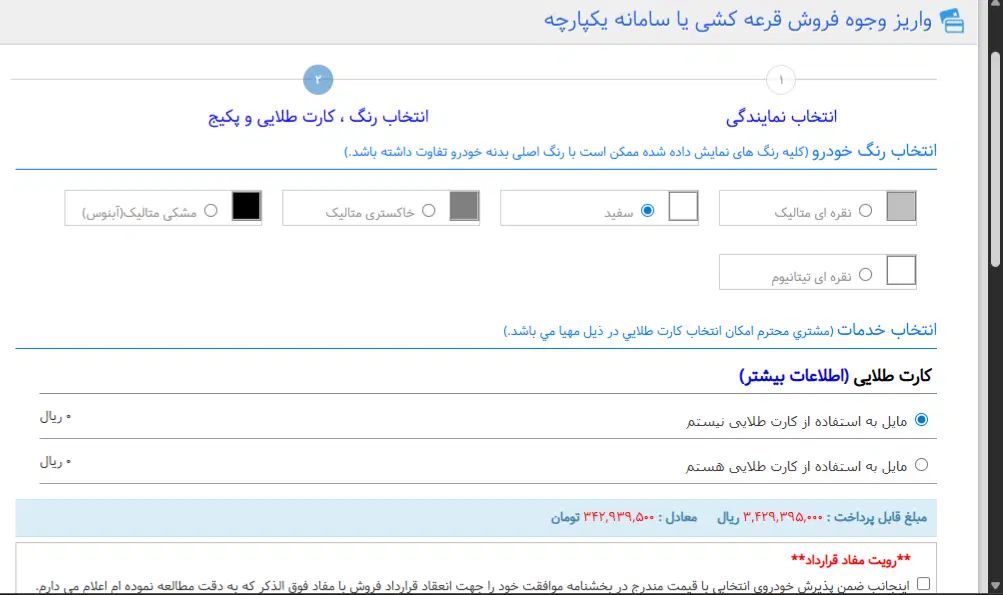Select the سفید color radio button

pyautogui.click(x=647, y=210)
